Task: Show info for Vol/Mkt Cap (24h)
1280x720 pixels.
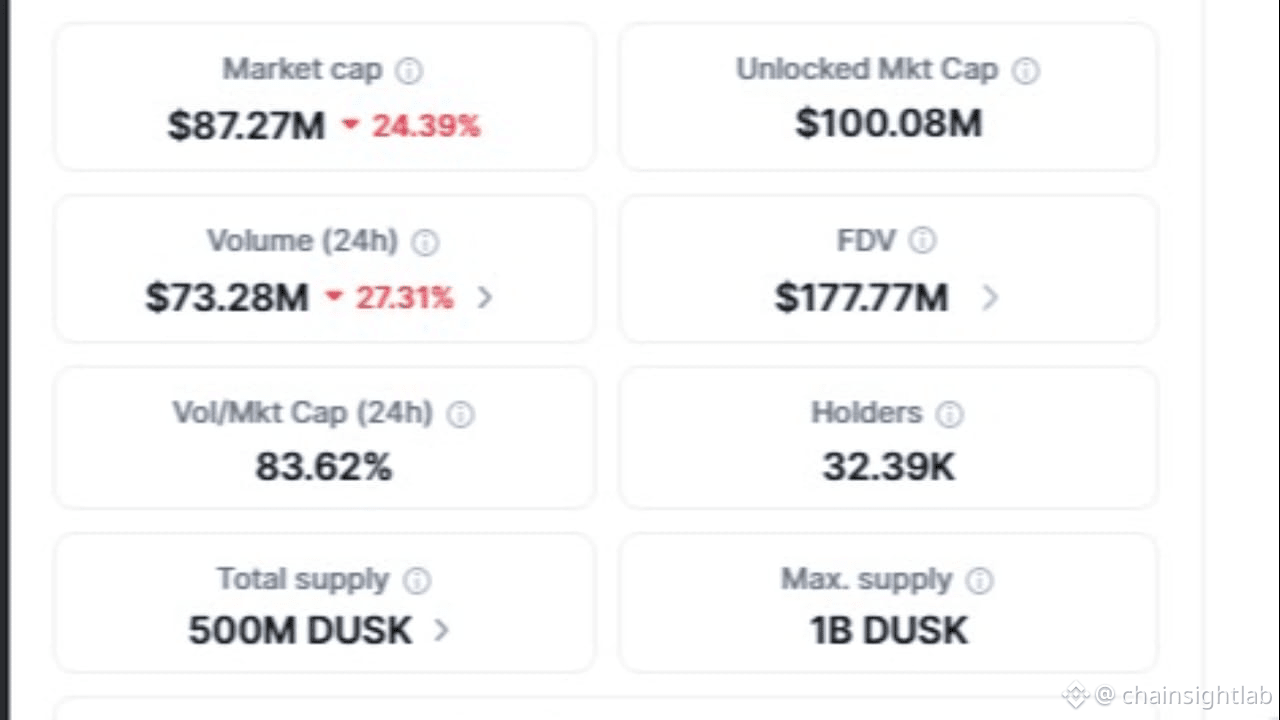Action: click(460, 415)
